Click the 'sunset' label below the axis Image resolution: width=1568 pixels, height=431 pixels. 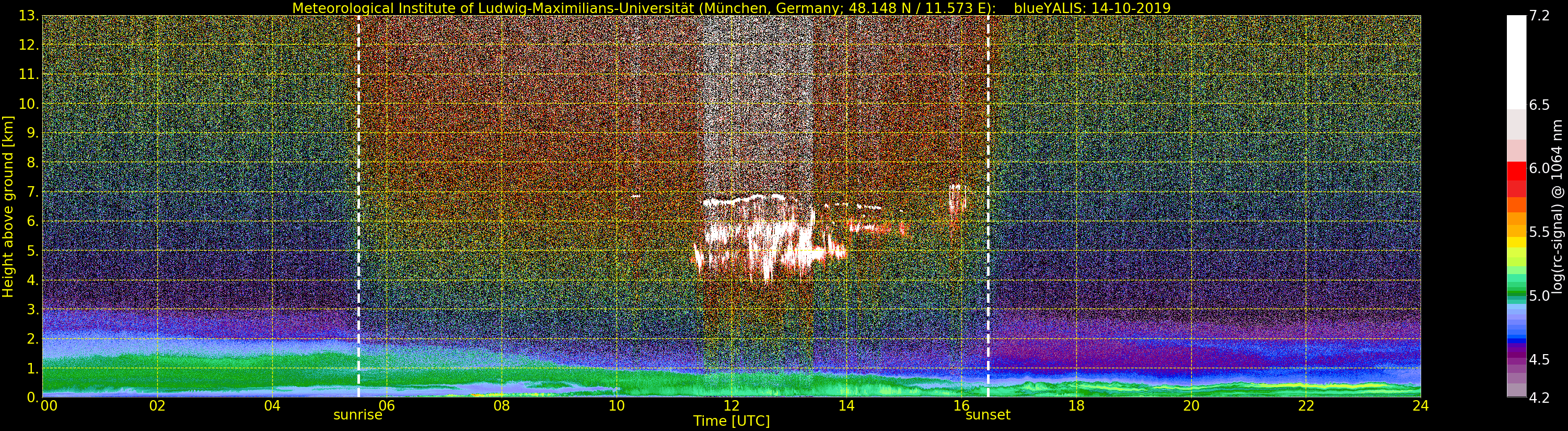(988, 415)
